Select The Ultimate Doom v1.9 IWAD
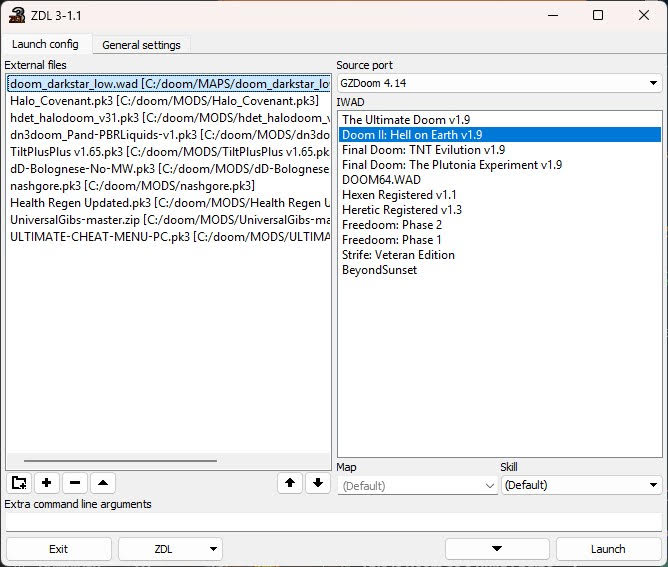Viewport: 668px width, 567px height. [500, 120]
